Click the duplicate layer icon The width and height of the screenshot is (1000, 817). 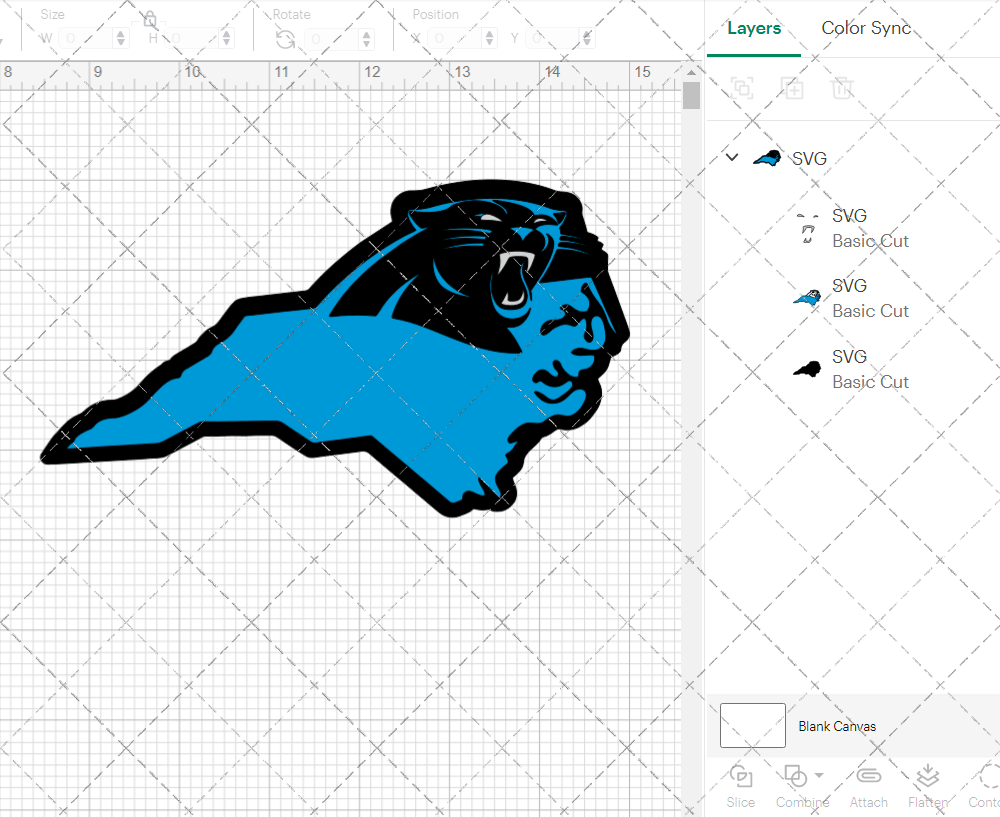(x=792, y=88)
